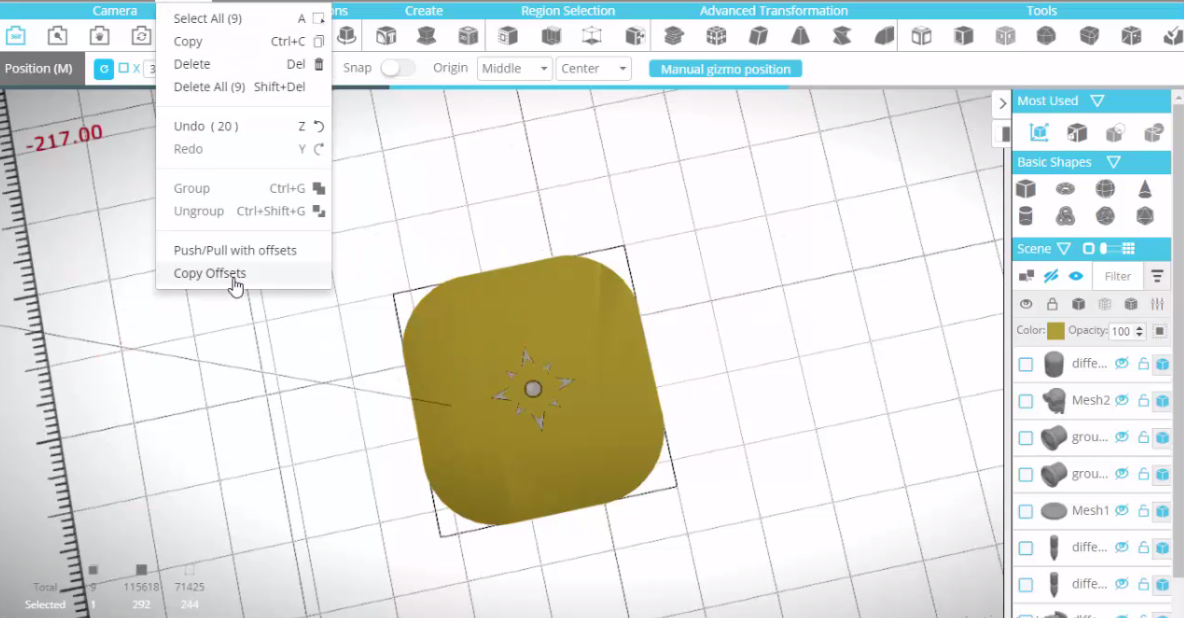Image resolution: width=1184 pixels, height=618 pixels.
Task: Click the extrude shape create icon
Action: click(x=427, y=36)
